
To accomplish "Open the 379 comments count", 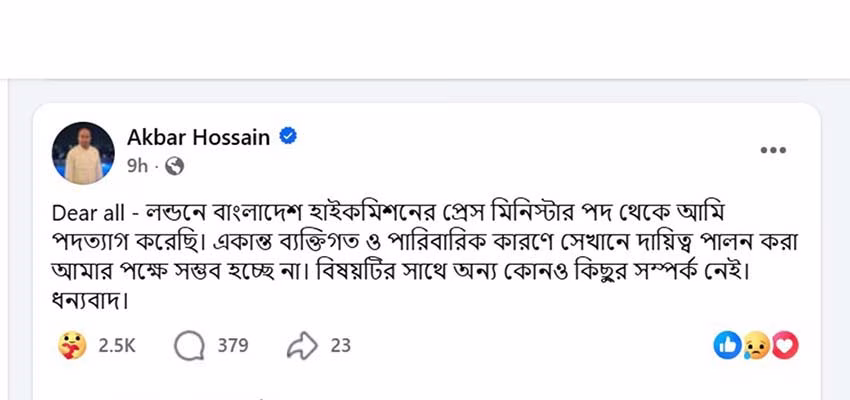I will point(232,346).
